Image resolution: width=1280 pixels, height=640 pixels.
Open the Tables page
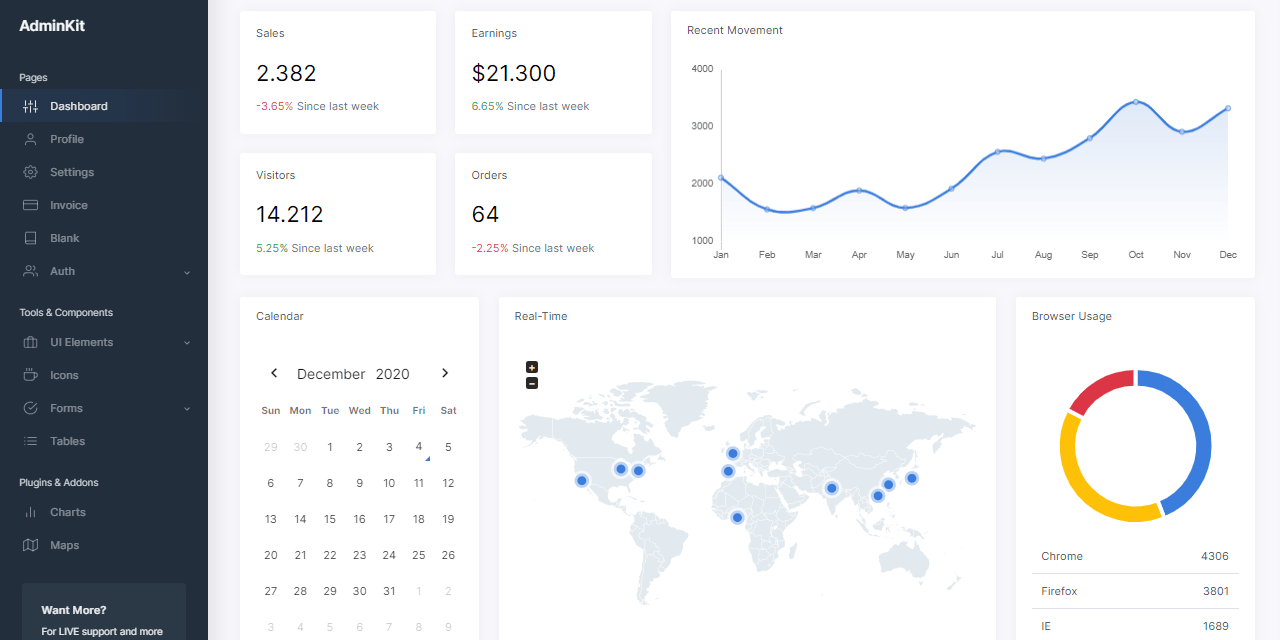[x=104, y=441]
